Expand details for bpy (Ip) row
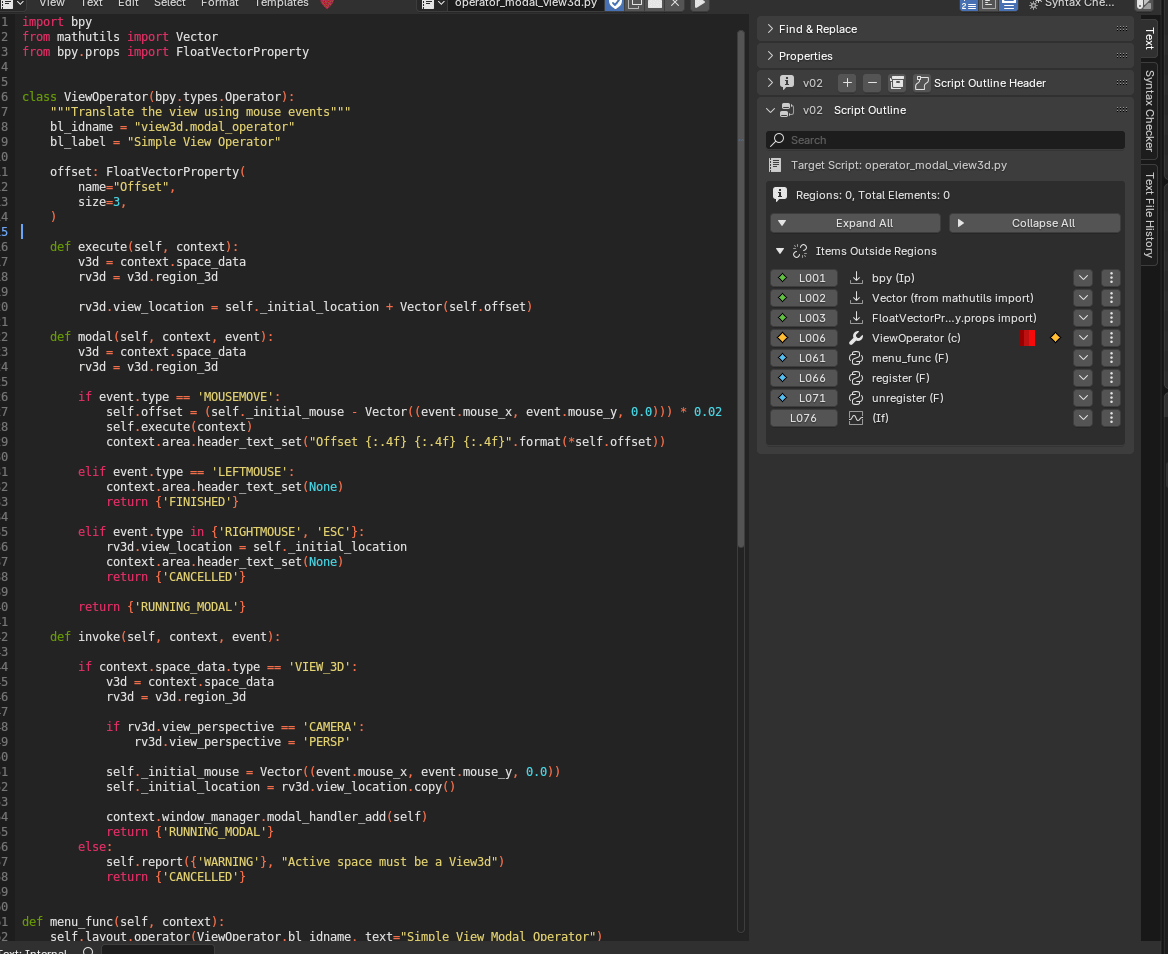The width and height of the screenshot is (1168, 954). point(1083,278)
